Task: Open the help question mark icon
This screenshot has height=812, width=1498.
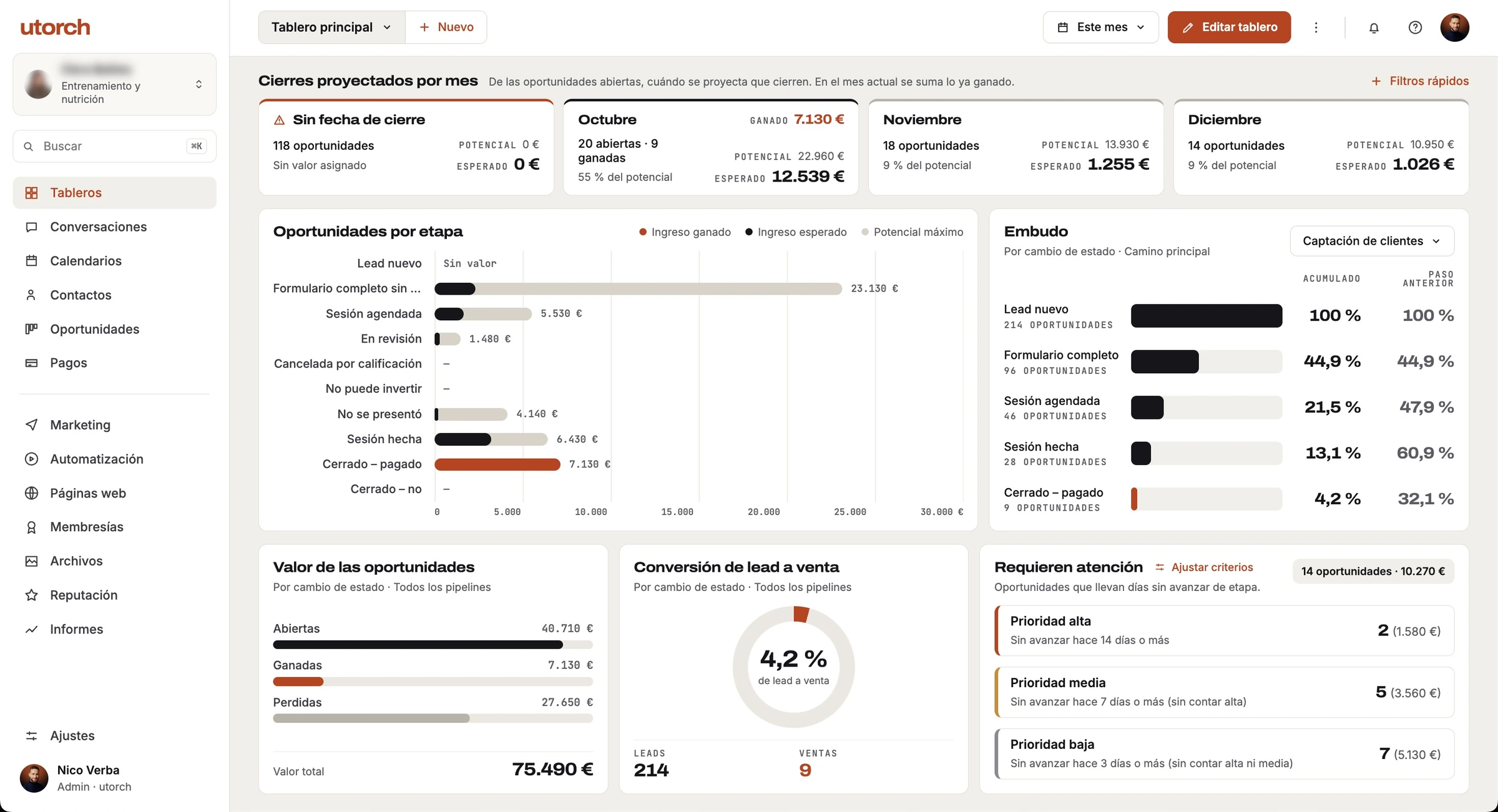Action: pyautogui.click(x=1415, y=27)
